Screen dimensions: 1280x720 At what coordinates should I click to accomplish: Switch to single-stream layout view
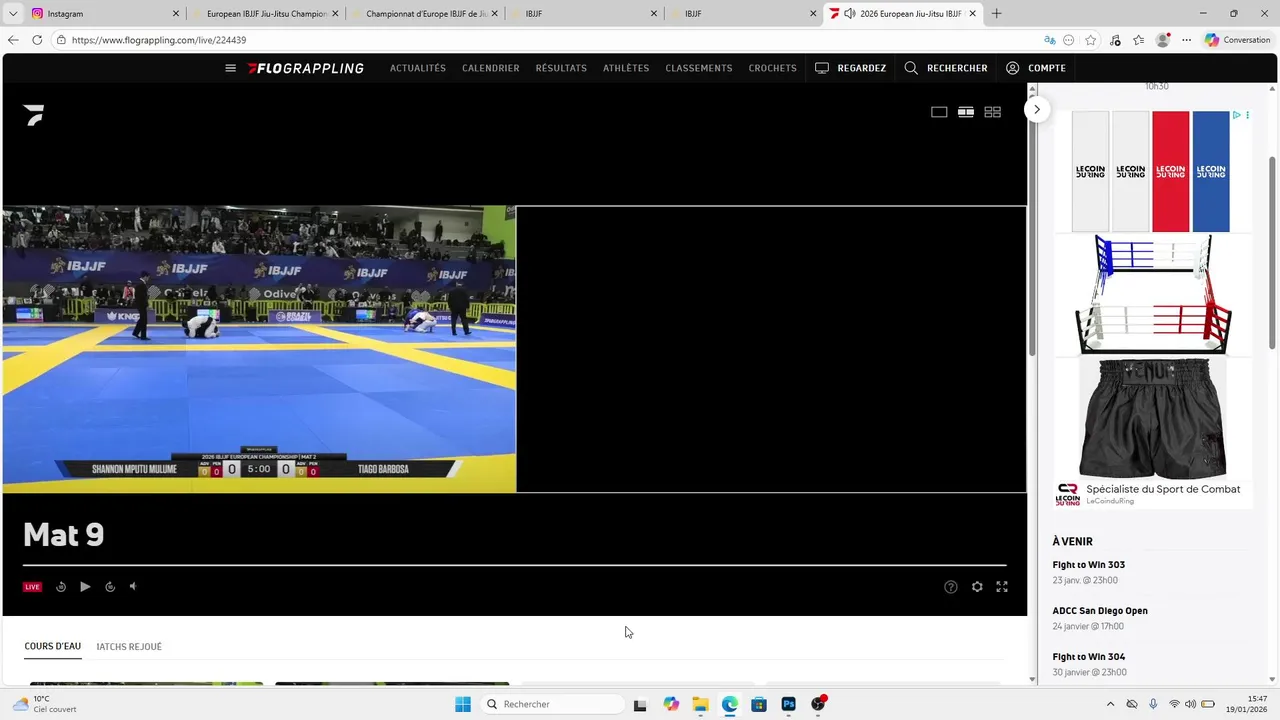[939, 112]
